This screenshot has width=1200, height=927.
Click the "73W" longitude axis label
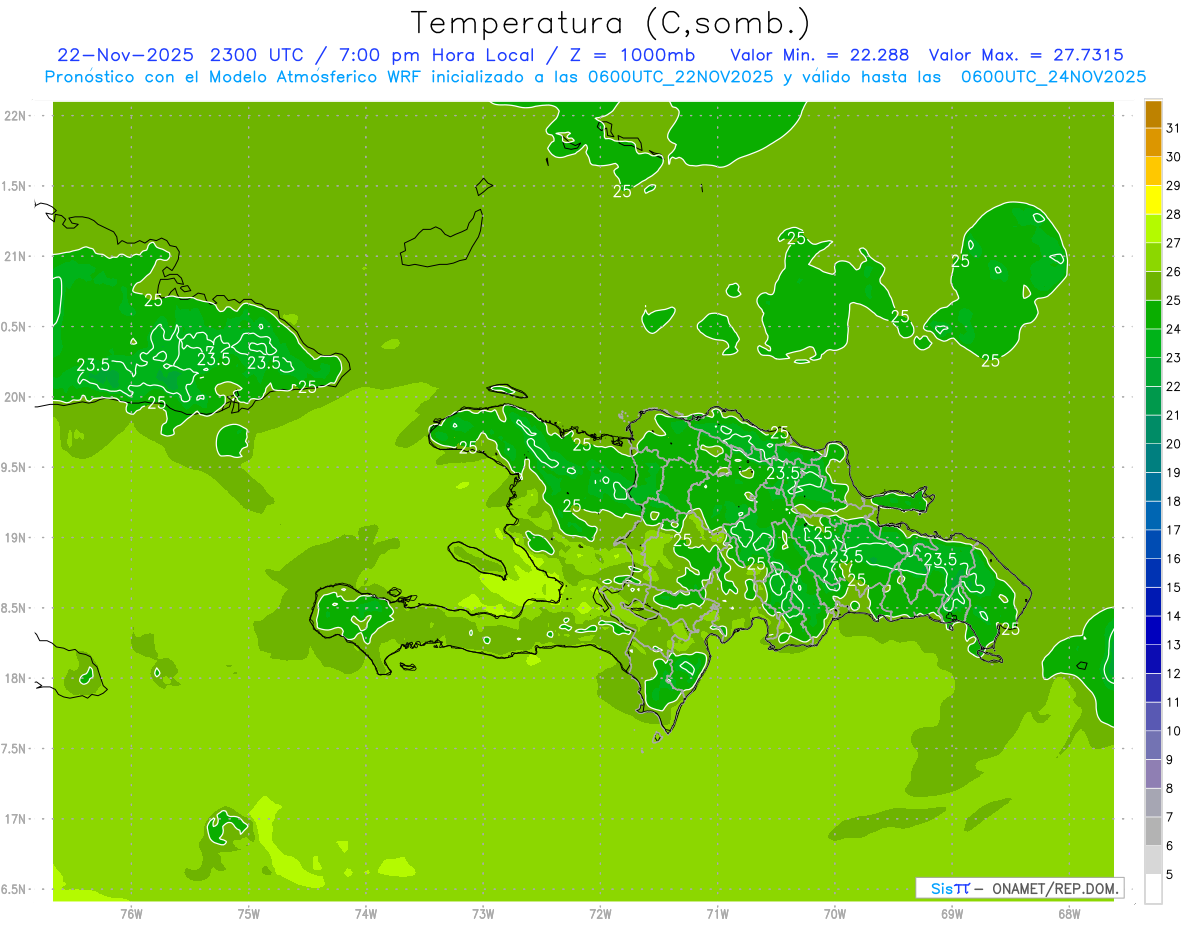[x=483, y=913]
